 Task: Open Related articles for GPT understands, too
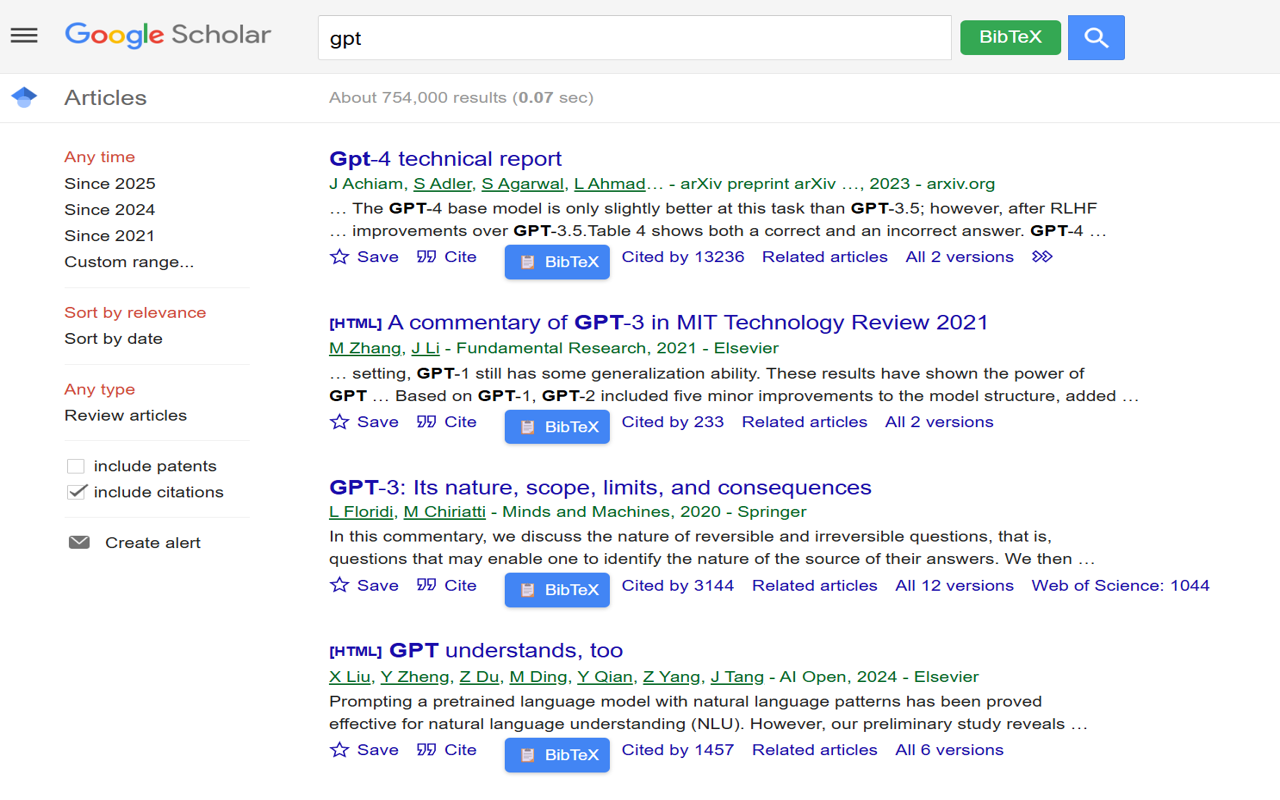(815, 750)
